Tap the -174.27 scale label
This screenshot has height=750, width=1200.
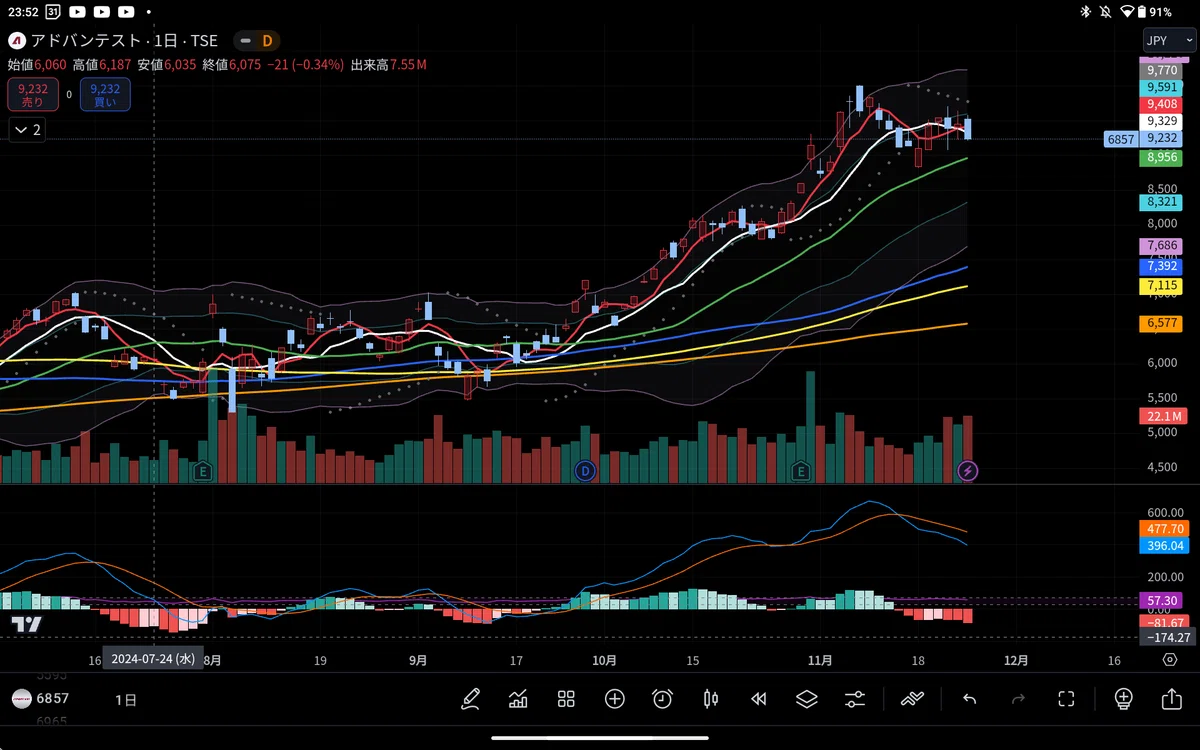1167,638
